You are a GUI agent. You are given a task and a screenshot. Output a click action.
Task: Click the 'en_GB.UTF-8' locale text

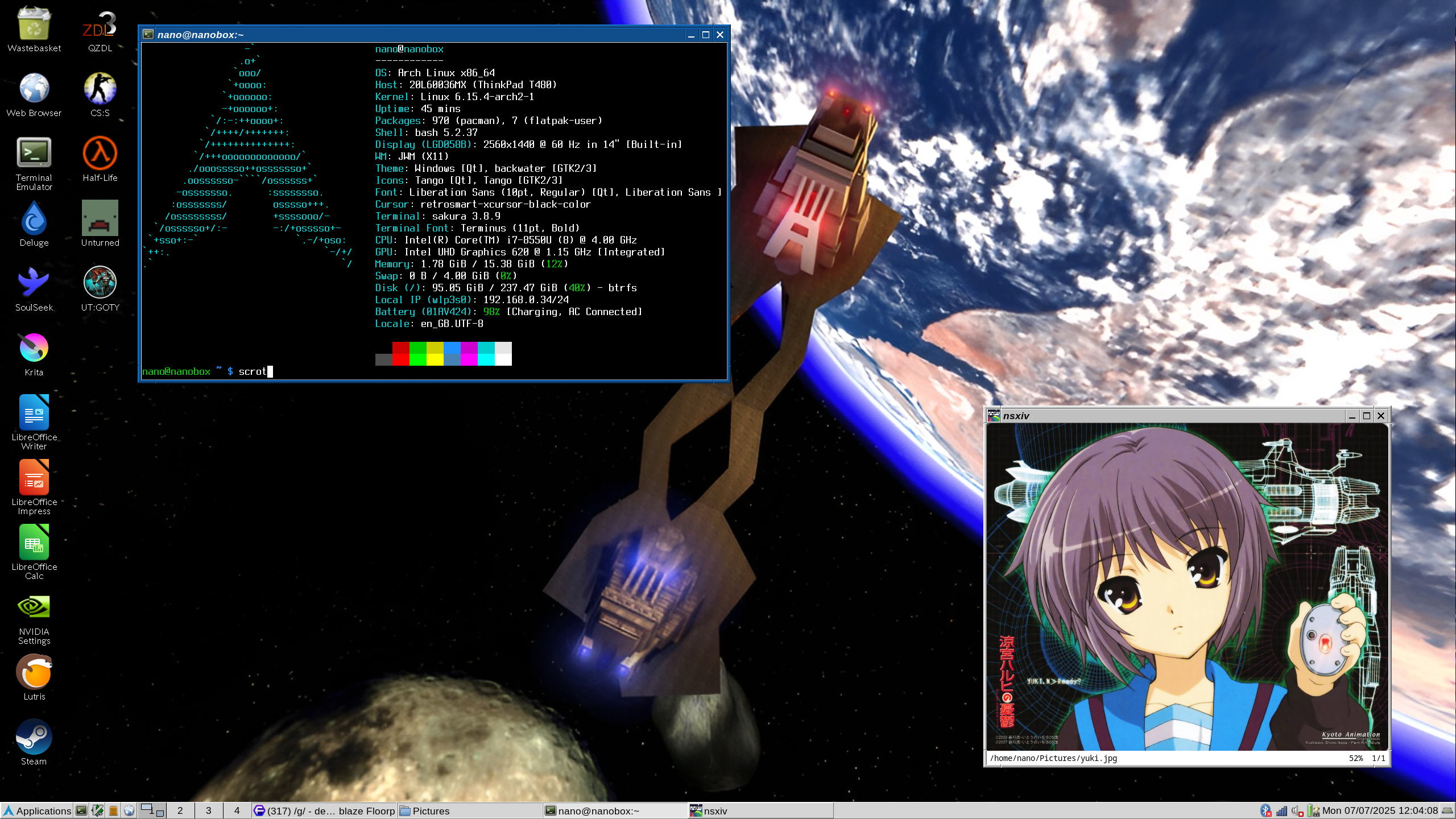point(452,324)
